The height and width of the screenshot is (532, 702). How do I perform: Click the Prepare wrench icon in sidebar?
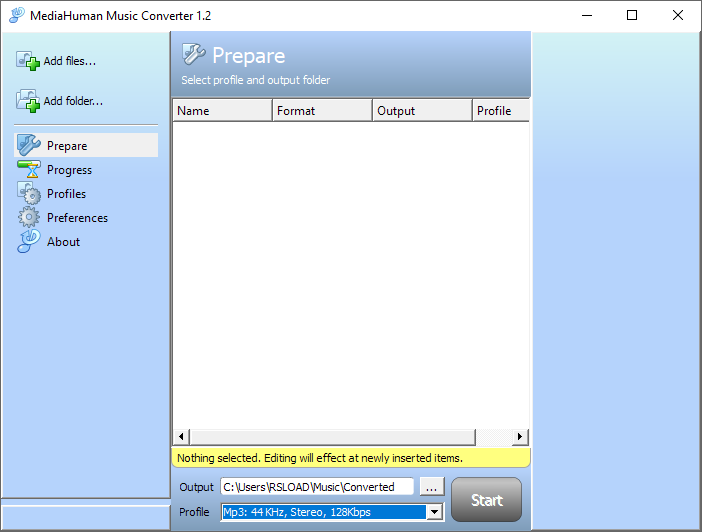coord(28,145)
